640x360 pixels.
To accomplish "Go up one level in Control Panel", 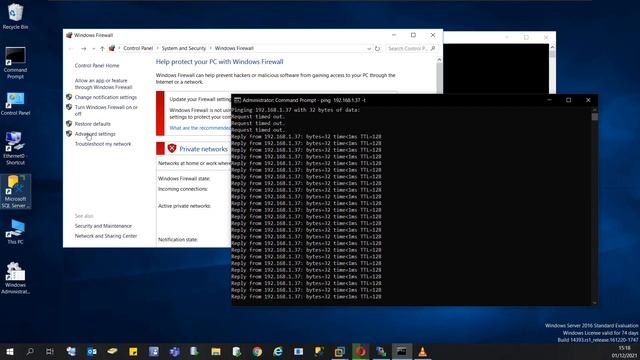I will (x=102, y=48).
